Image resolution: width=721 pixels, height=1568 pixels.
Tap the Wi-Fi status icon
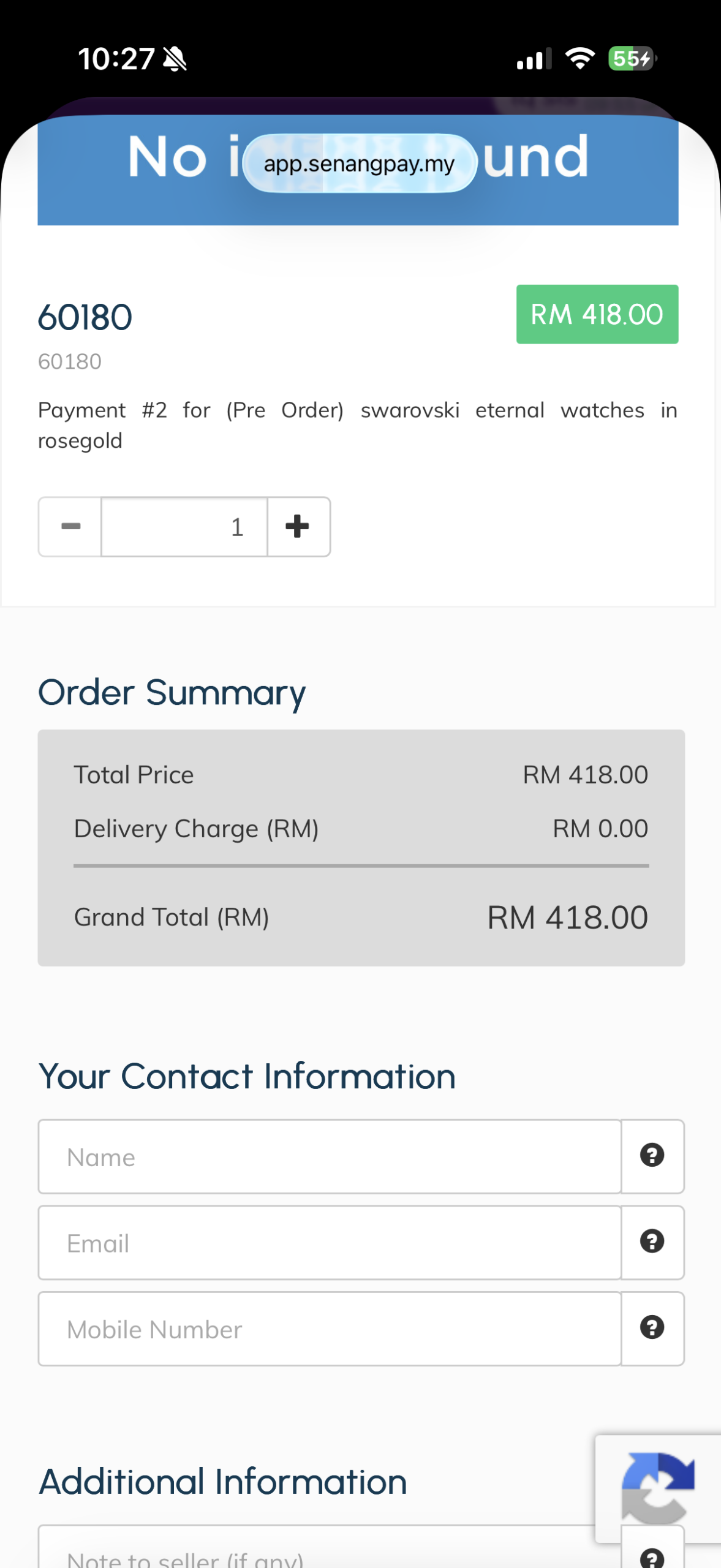click(579, 58)
